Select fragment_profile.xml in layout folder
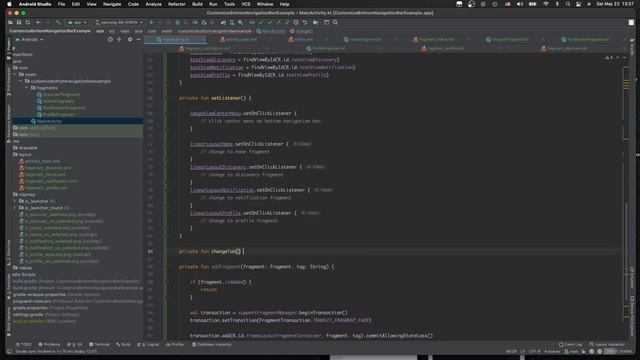The height and width of the screenshot is (360, 640). point(46,188)
